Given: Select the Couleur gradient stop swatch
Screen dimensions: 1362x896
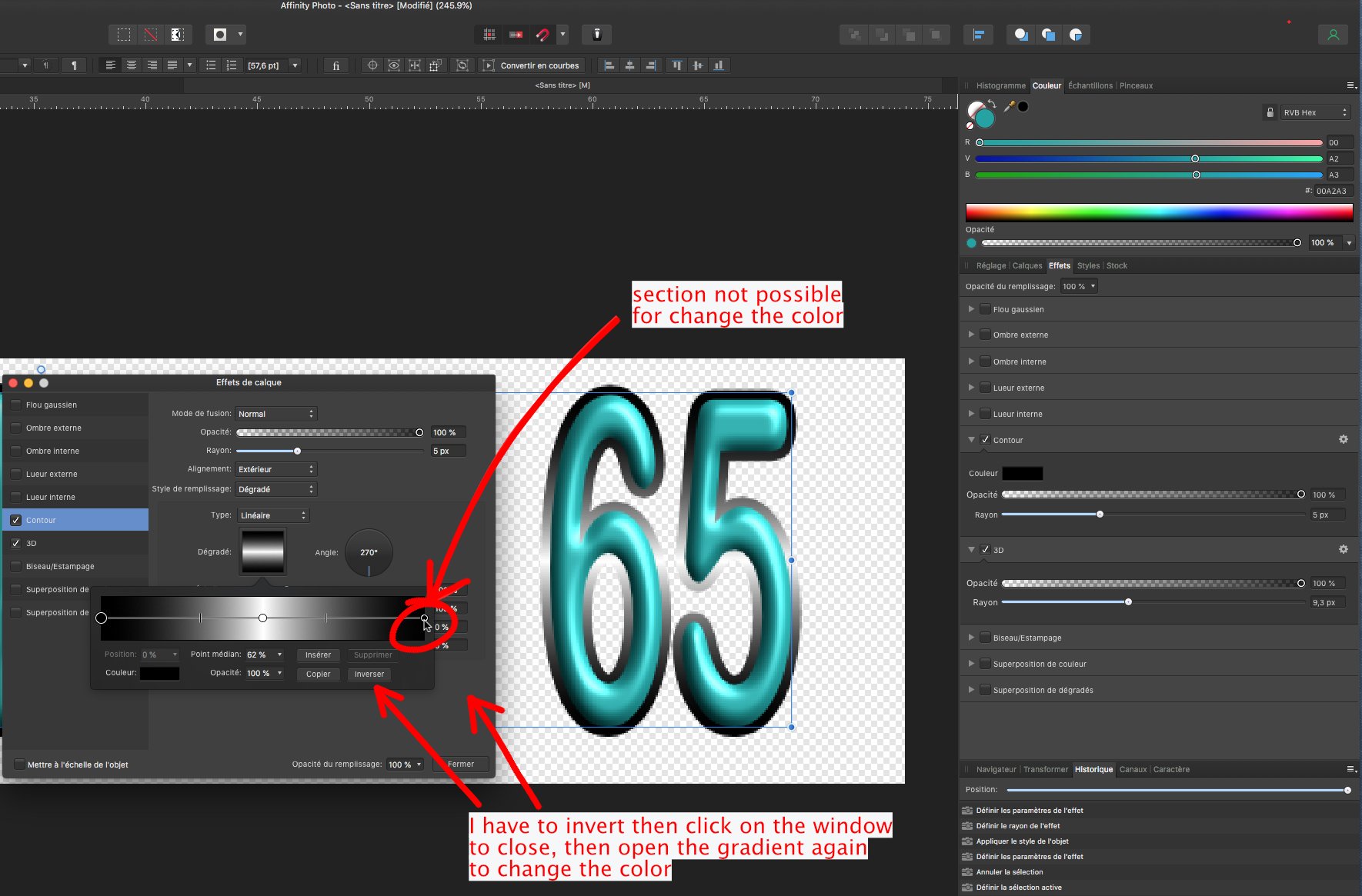Looking at the screenshot, I should pos(159,673).
